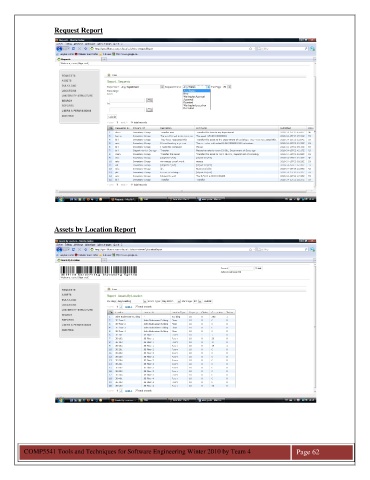Image resolution: width=370 pixels, height=480 pixels.
Task: Expand the building dropdown in the Assets by Location form
Action: point(145,301)
